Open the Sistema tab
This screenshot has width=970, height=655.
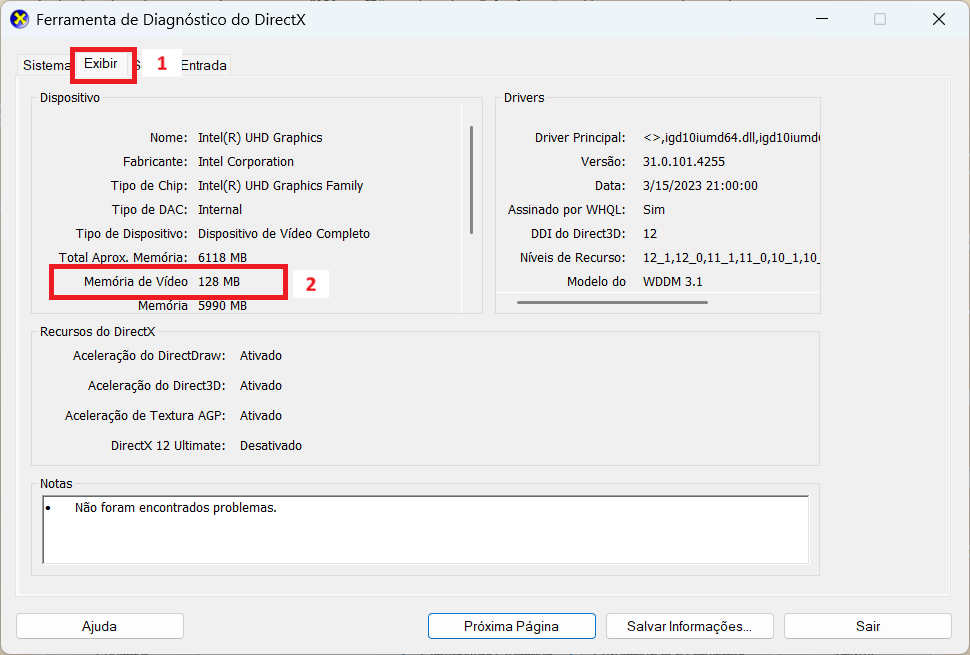point(46,65)
